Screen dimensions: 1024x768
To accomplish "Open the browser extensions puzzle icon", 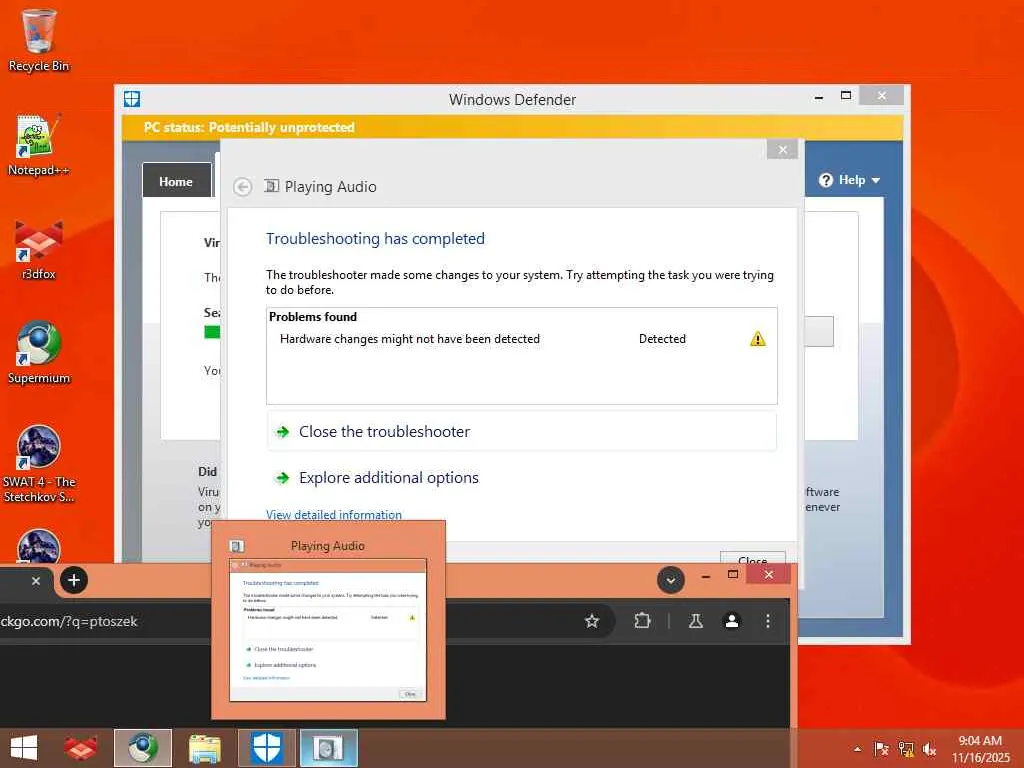I will pos(643,621).
